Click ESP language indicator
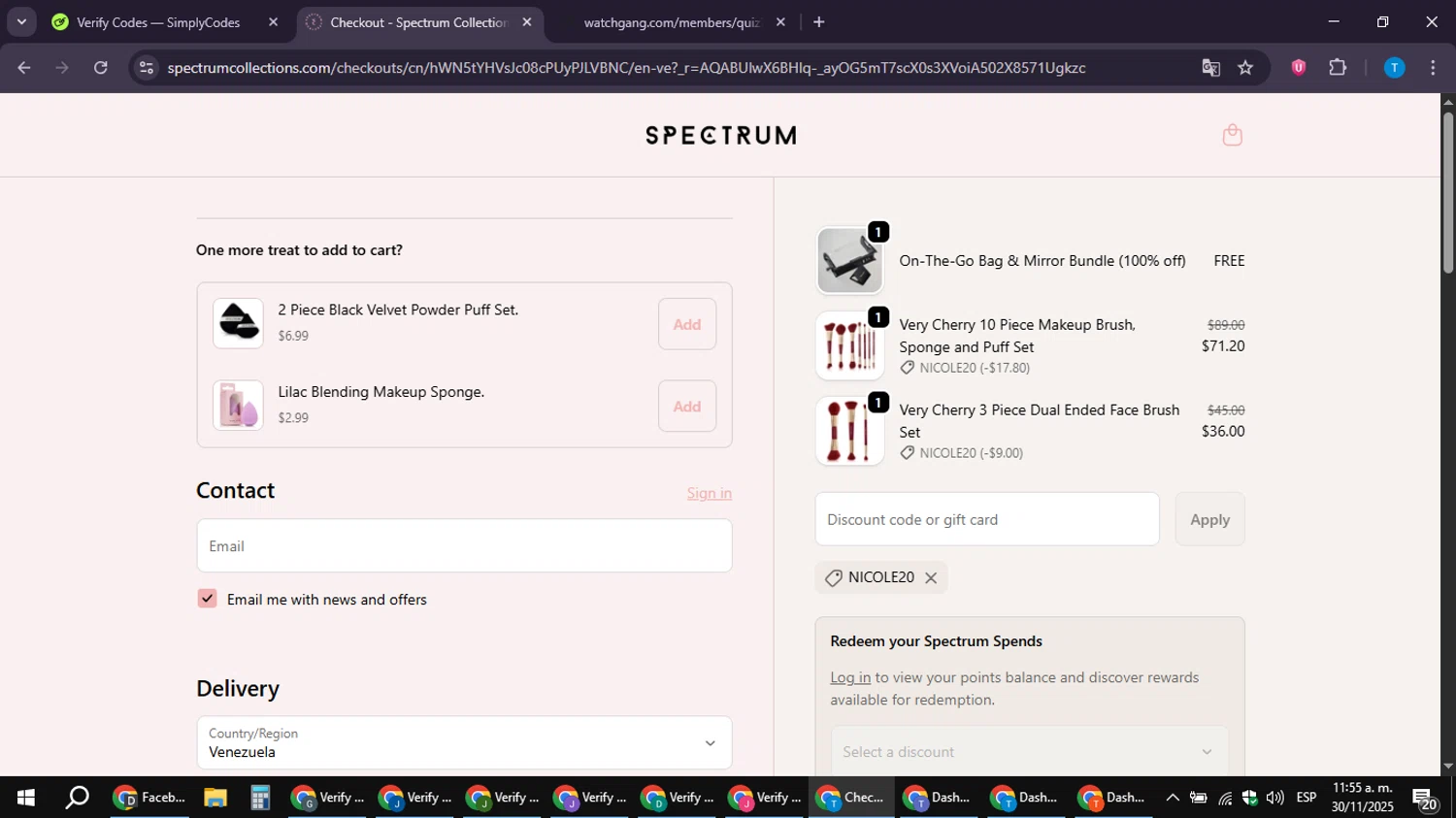This screenshot has width=1456, height=818. 1307,798
